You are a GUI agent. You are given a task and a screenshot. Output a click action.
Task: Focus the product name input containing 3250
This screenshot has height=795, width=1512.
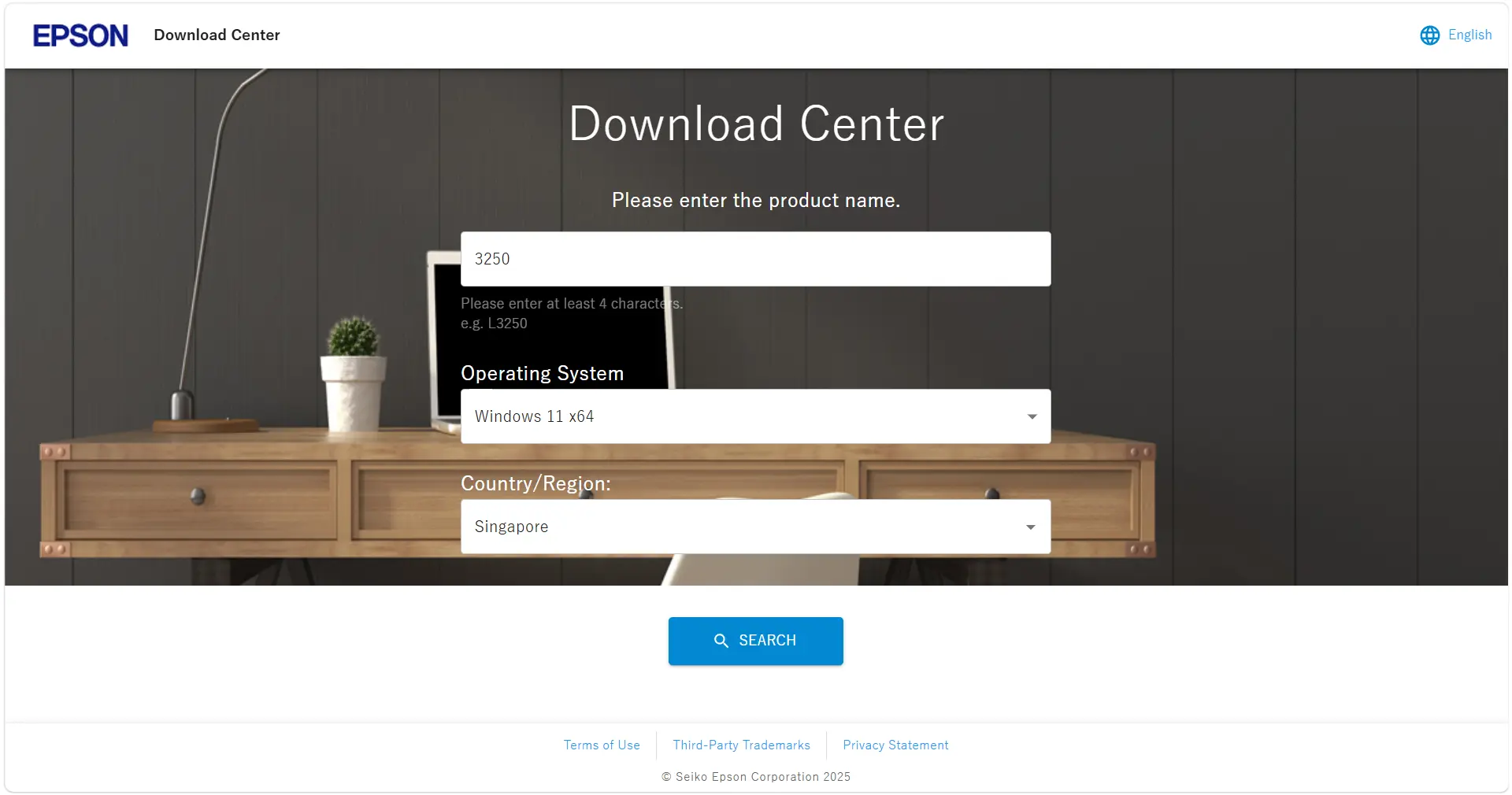[x=755, y=259]
